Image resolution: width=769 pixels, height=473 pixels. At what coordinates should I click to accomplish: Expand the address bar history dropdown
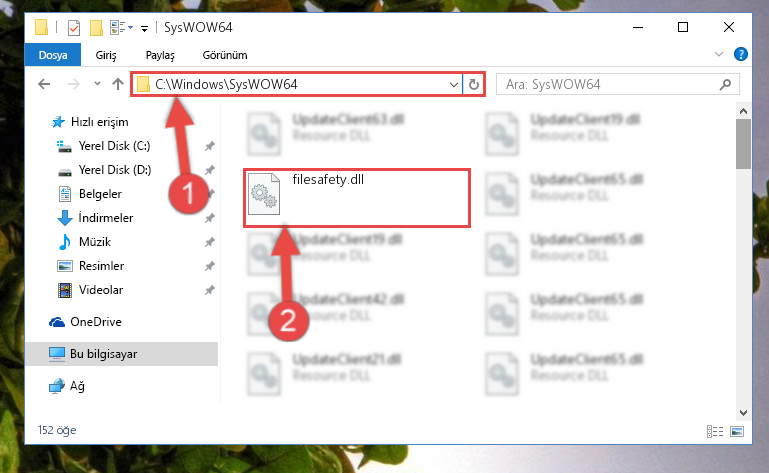point(454,84)
